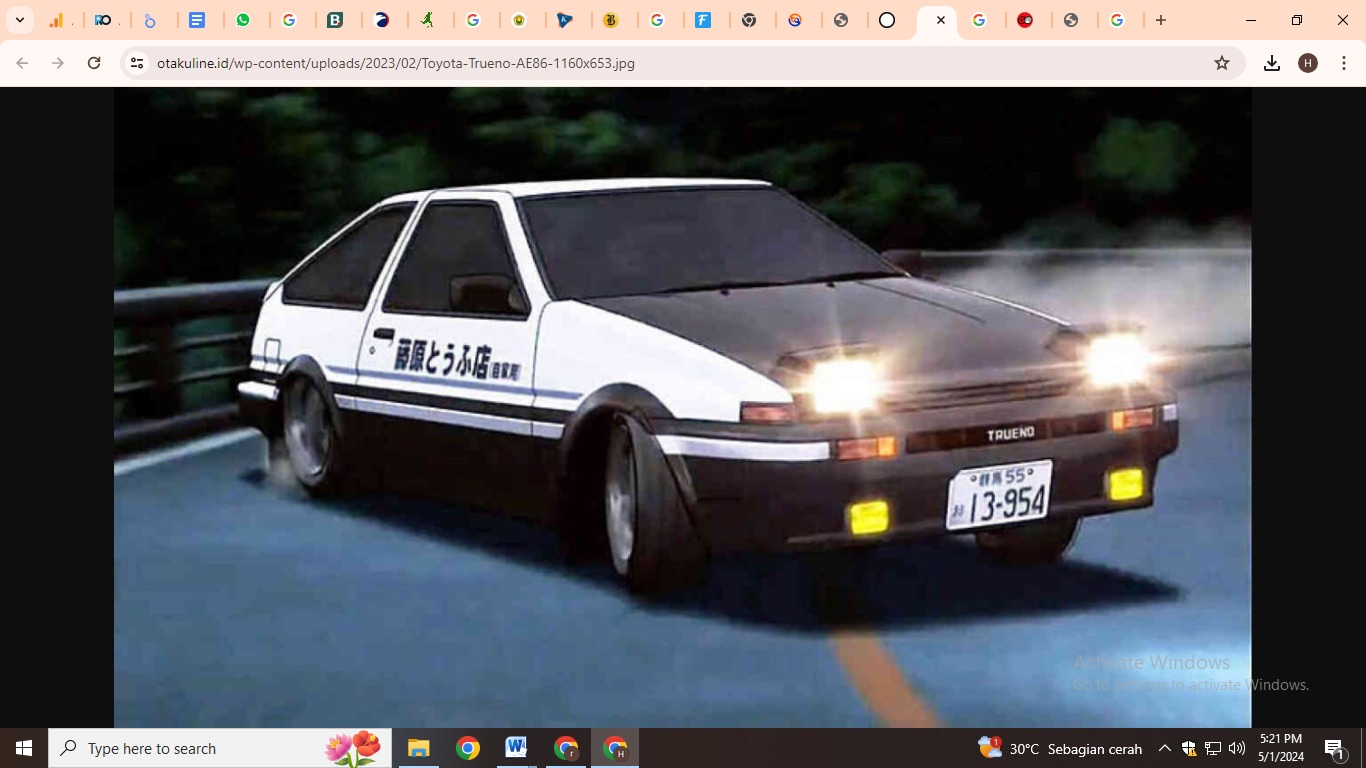Toggle the bookmark star for this page
This screenshot has width=1366, height=768.
coord(1221,62)
